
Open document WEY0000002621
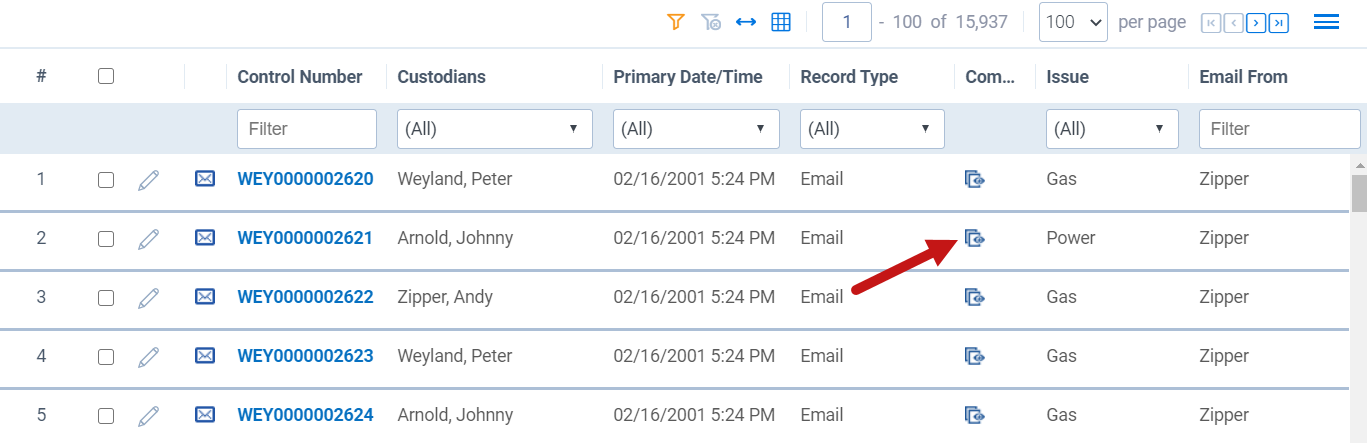305,239
